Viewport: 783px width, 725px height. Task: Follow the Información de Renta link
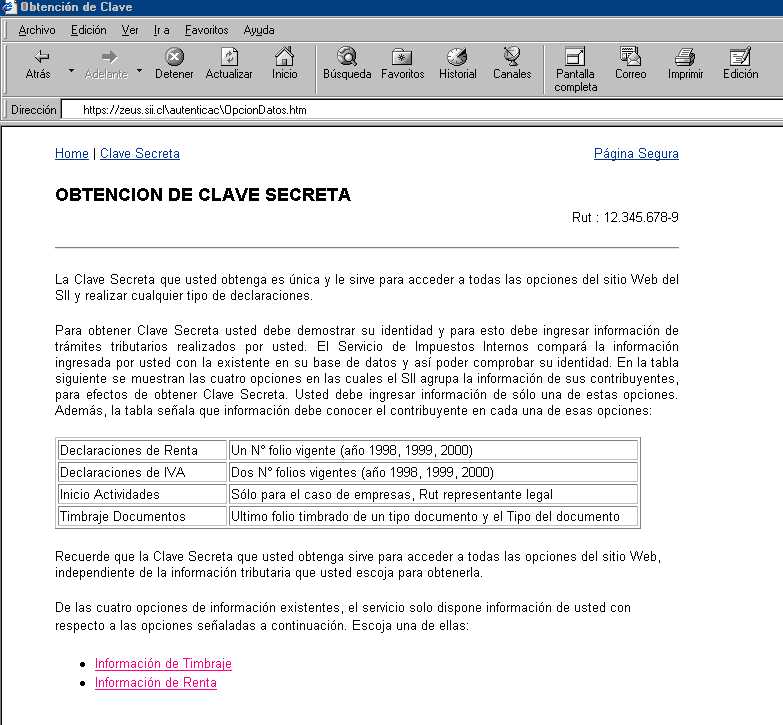click(155, 683)
